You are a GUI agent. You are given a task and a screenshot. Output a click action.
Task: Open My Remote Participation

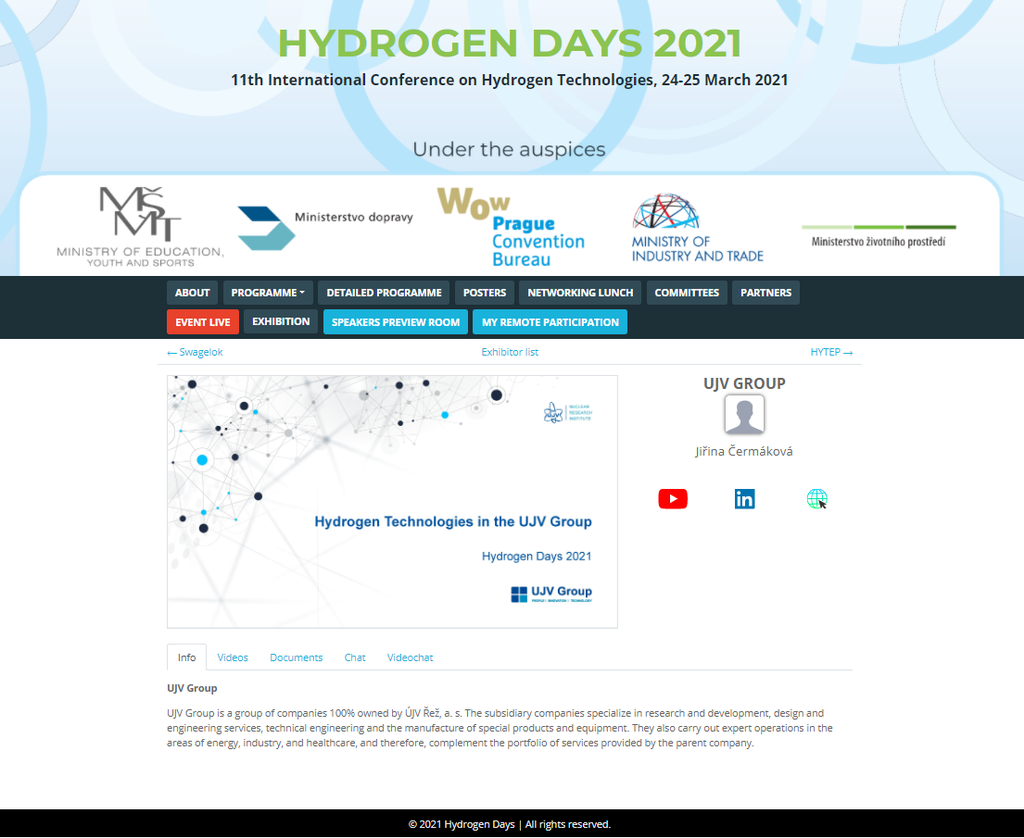[x=550, y=322]
